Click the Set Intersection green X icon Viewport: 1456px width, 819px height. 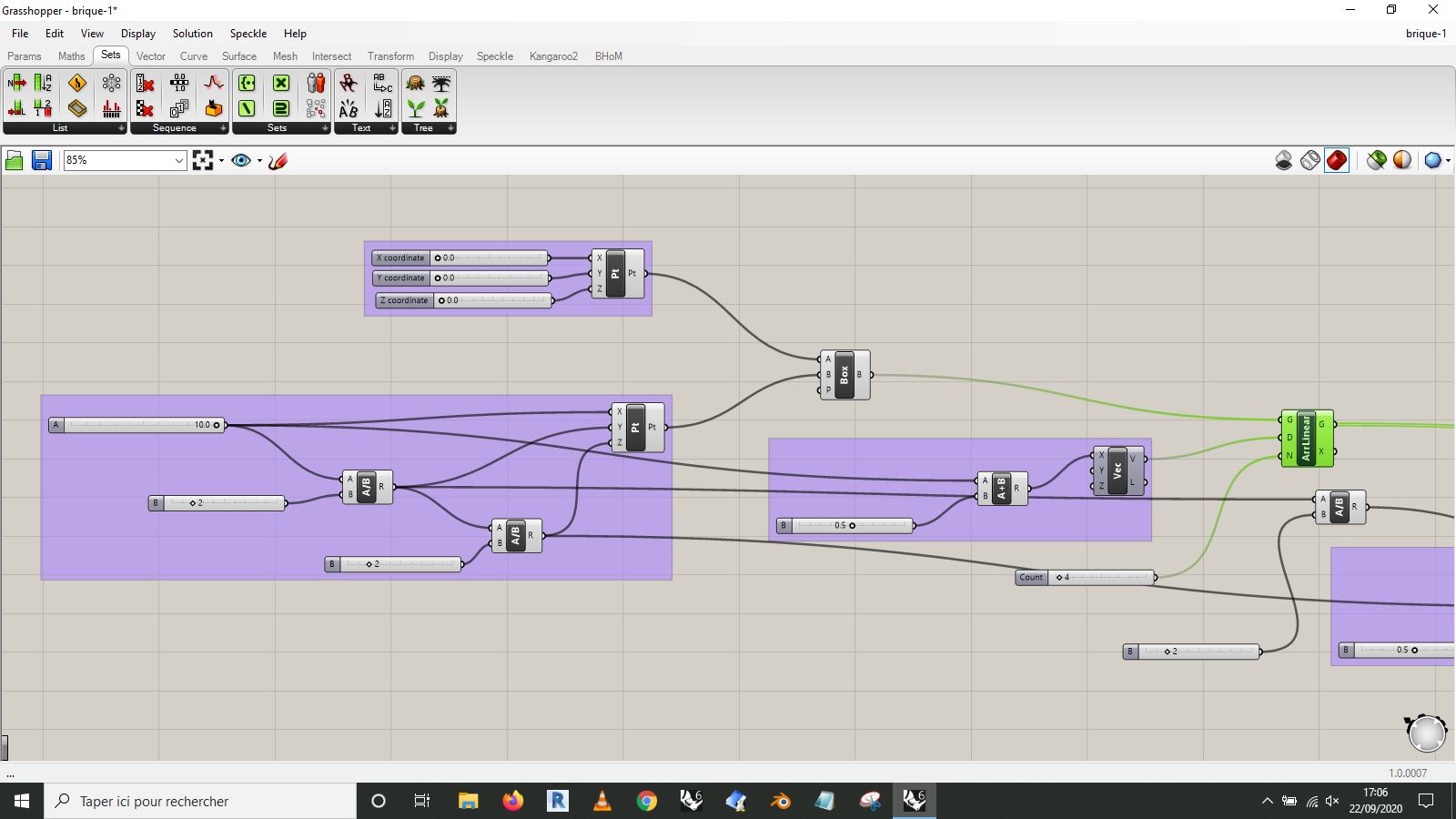point(281,83)
